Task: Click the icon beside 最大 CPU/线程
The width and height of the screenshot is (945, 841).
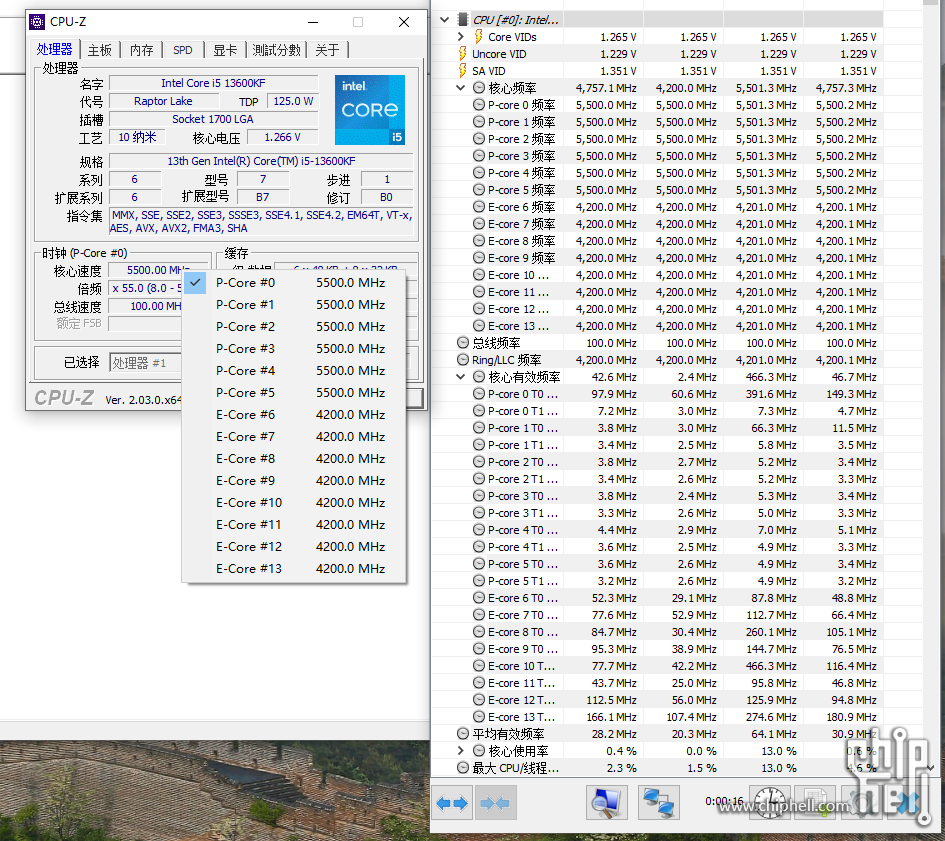Action: [x=463, y=768]
